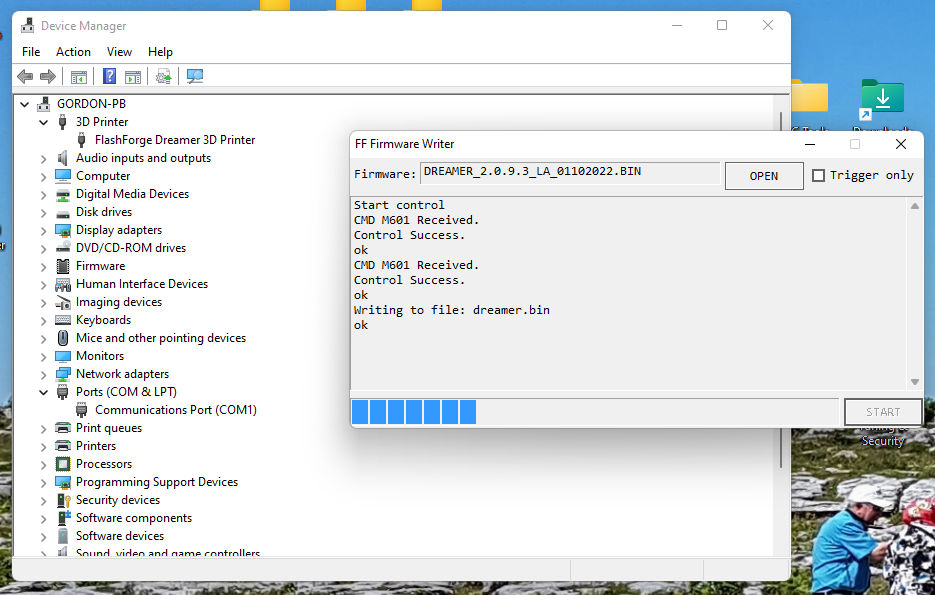Click the forward navigation arrow in the toolbar
The height and width of the screenshot is (595, 935).
[x=47, y=76]
